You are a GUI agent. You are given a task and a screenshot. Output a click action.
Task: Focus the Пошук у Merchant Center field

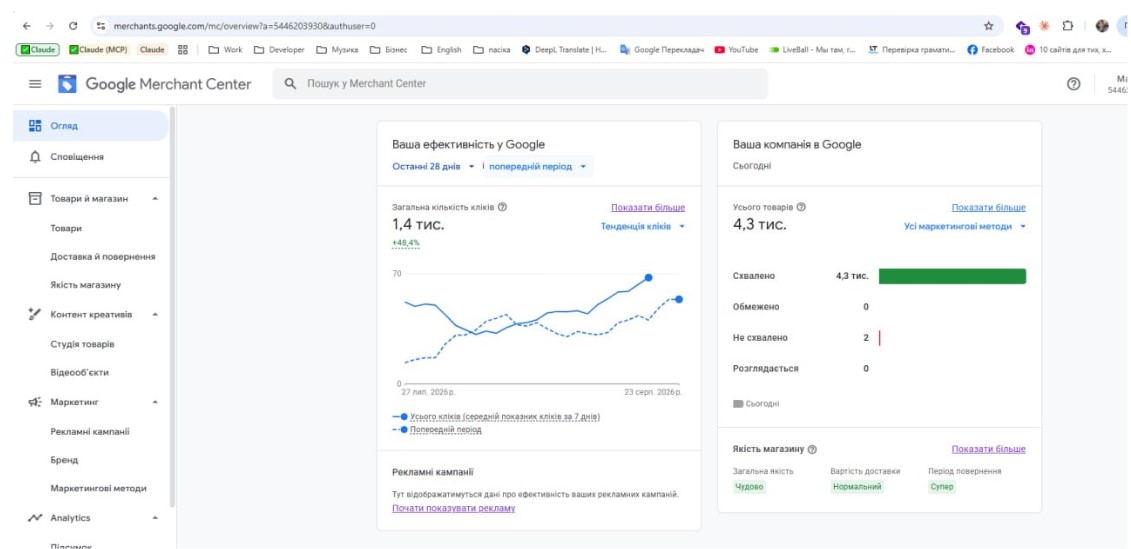pos(520,84)
